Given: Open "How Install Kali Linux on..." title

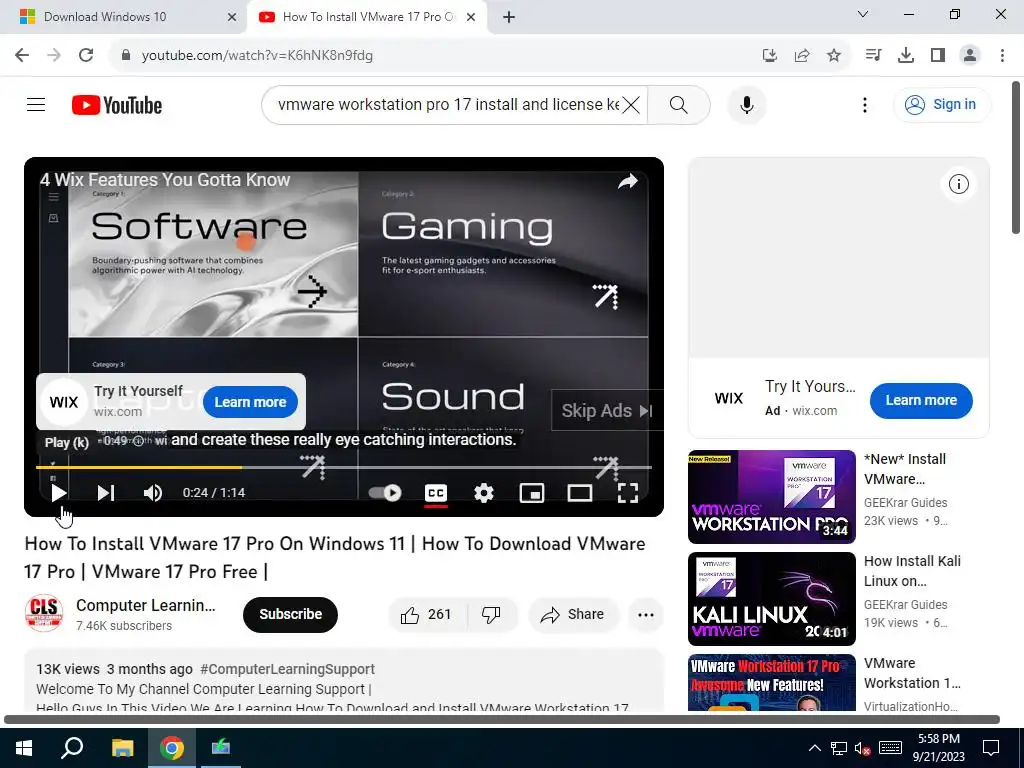Looking at the screenshot, I should (x=912, y=571).
